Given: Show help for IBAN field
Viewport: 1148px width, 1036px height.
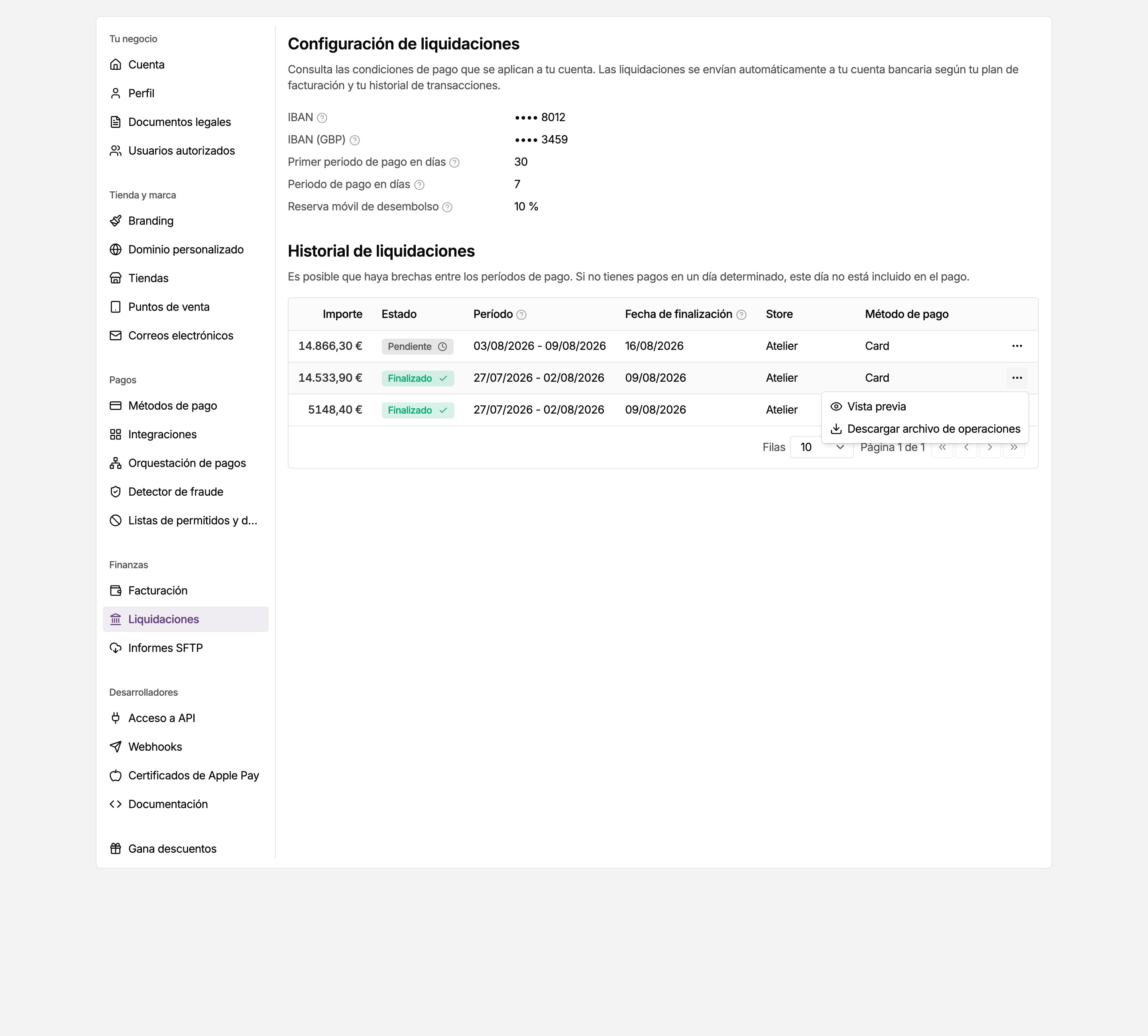Looking at the screenshot, I should (x=322, y=118).
